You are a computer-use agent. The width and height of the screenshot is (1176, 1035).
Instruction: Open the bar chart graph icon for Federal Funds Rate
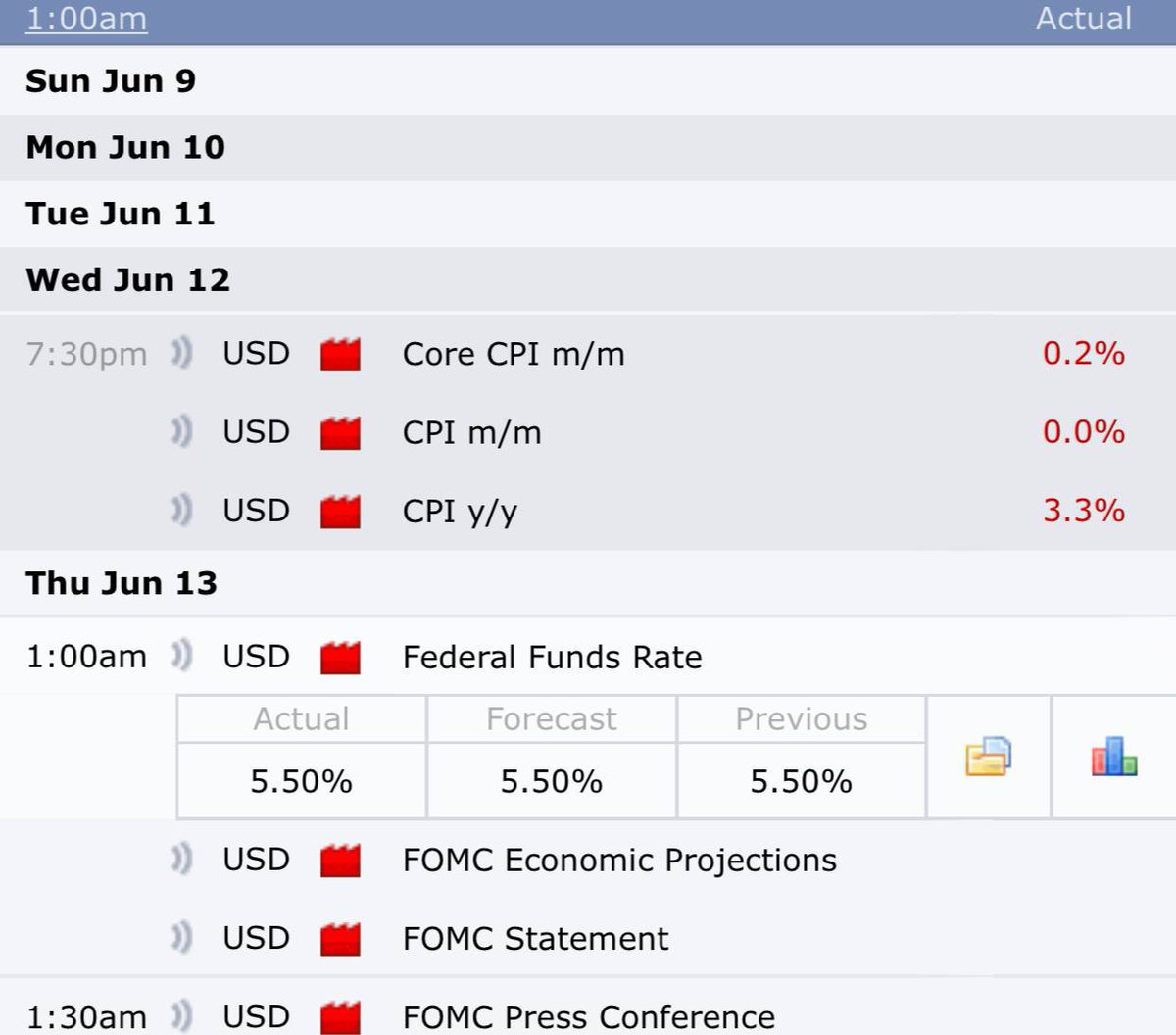pyautogui.click(x=1114, y=757)
